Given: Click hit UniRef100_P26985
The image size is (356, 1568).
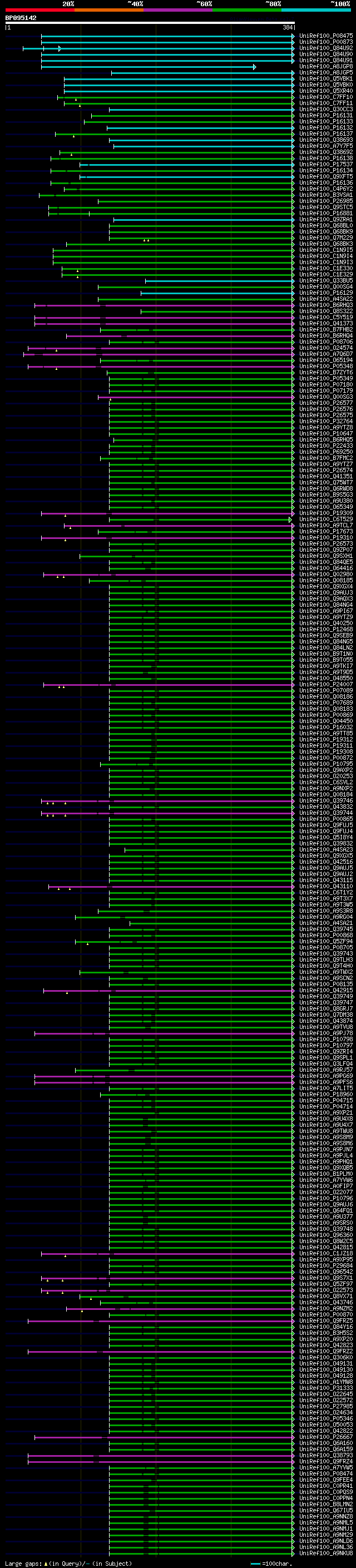Looking at the screenshot, I should [326, 201].
